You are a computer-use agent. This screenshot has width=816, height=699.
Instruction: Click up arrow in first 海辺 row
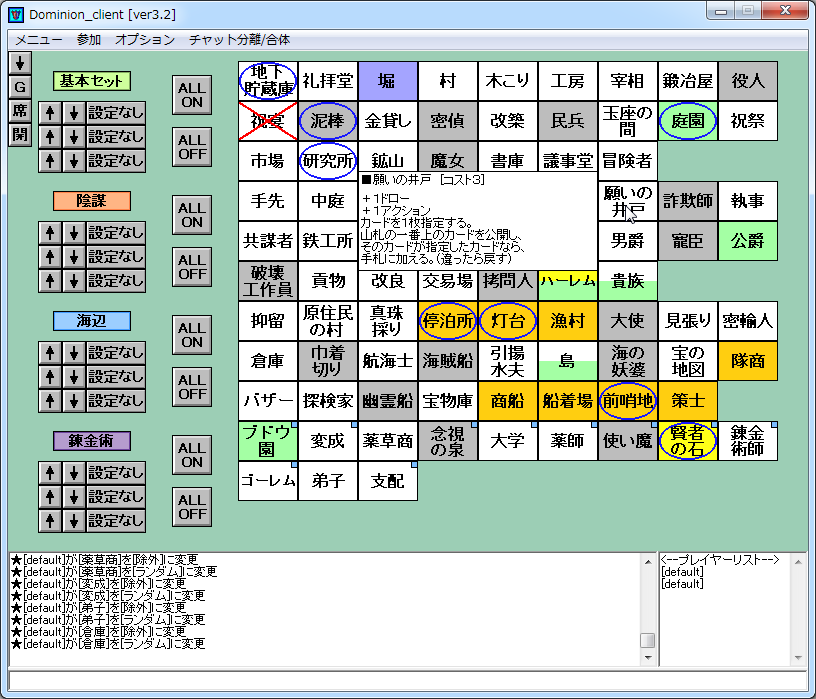pyautogui.click(x=50, y=353)
